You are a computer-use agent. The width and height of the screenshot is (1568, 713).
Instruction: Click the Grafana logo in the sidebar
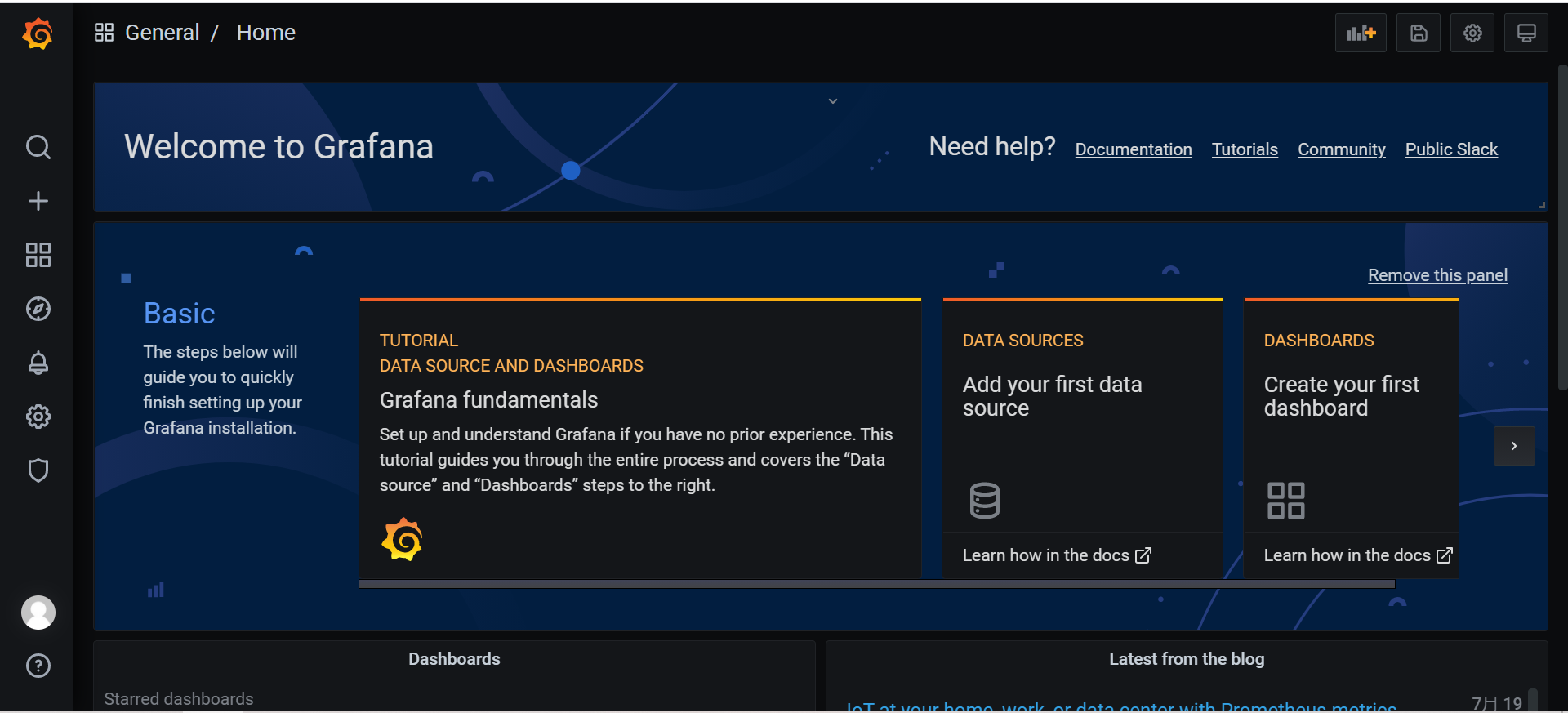click(38, 33)
